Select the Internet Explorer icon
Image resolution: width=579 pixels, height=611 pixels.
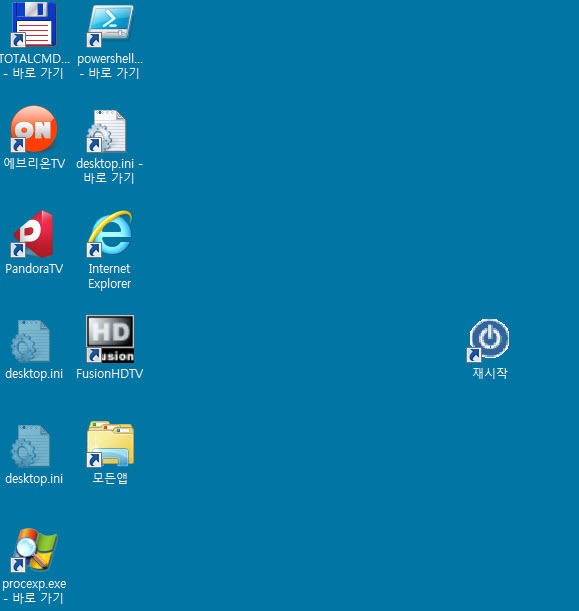pos(110,234)
